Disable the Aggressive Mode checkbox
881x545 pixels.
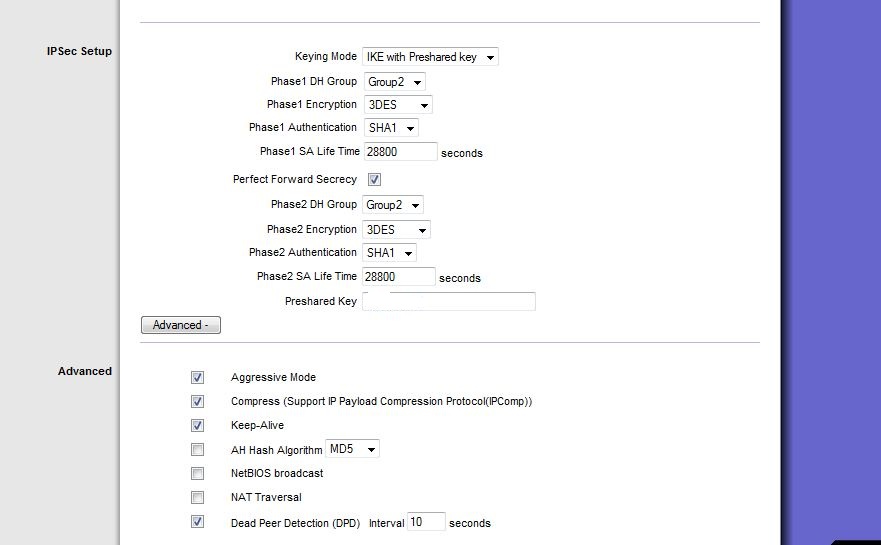pyautogui.click(x=197, y=378)
